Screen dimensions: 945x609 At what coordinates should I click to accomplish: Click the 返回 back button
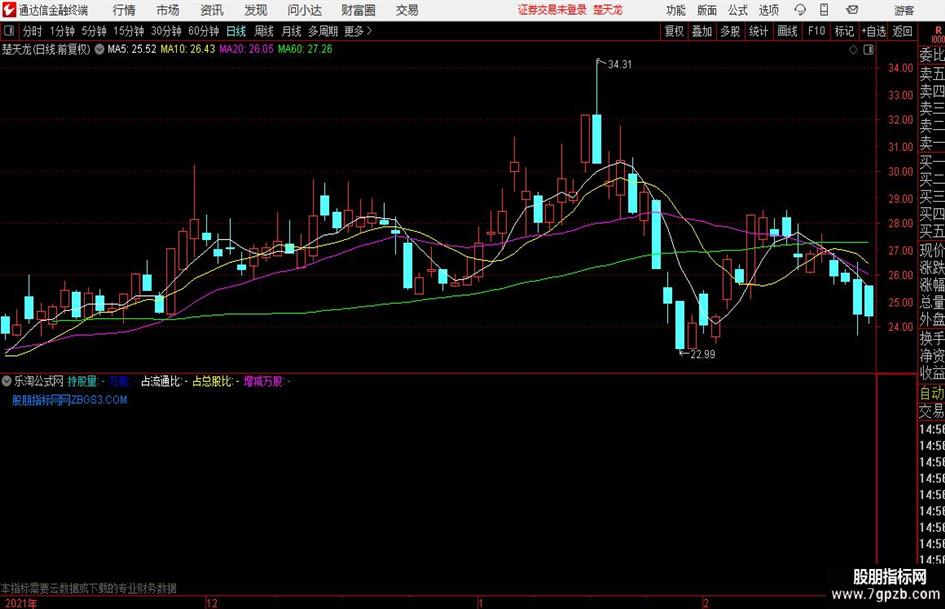(902, 31)
